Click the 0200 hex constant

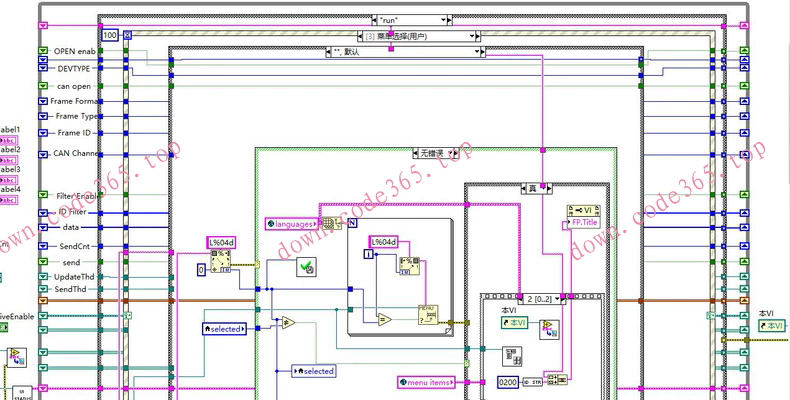[508, 382]
